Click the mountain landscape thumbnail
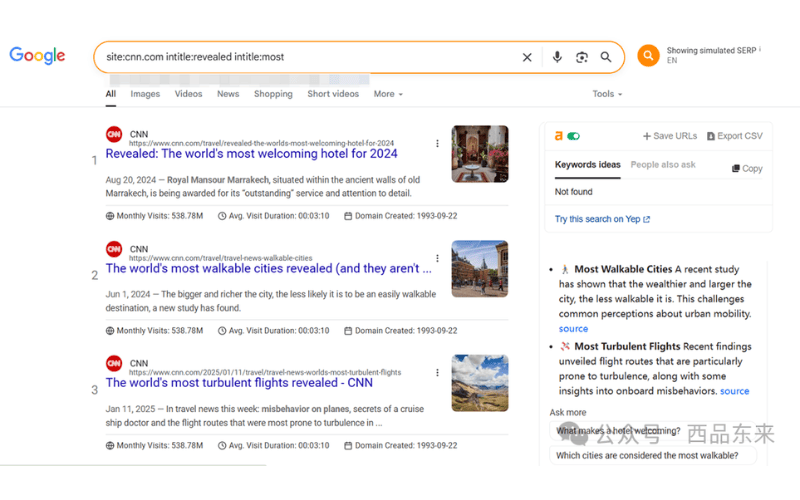This screenshot has height=500, width=800. (x=480, y=383)
